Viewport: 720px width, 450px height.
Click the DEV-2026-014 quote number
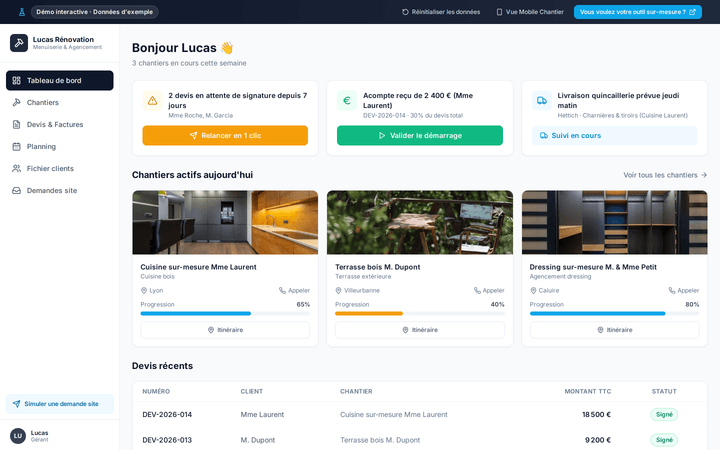pos(167,415)
